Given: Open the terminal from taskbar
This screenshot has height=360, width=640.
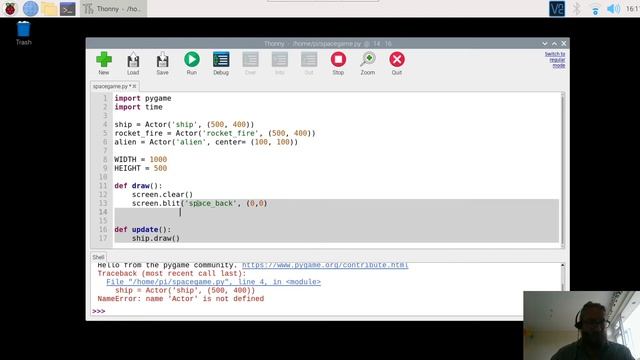Looking at the screenshot, I should coord(68,9).
